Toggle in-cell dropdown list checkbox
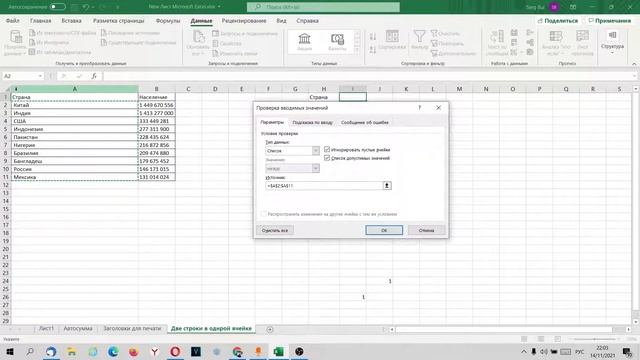640x360 pixels. tap(327, 158)
